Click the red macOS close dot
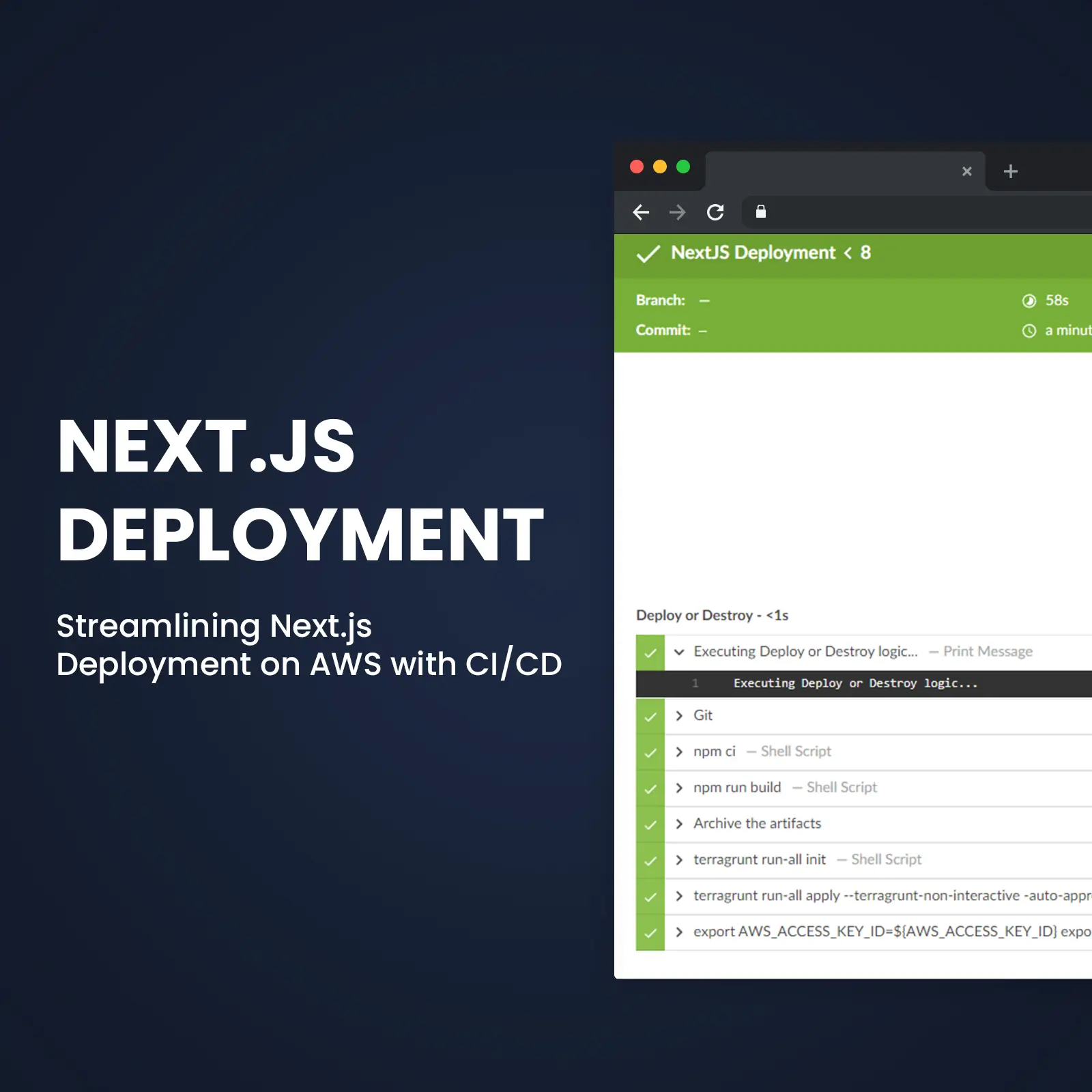The width and height of the screenshot is (1092, 1092). 637,167
